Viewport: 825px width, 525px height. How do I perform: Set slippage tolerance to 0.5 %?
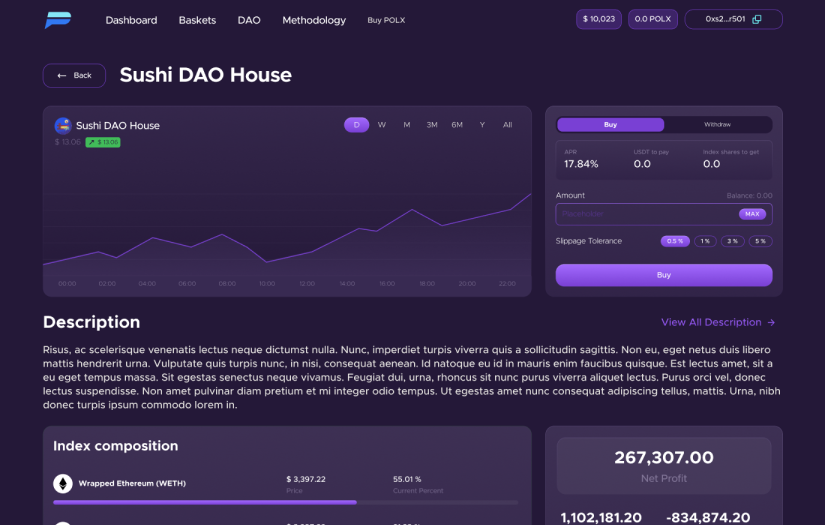click(675, 241)
